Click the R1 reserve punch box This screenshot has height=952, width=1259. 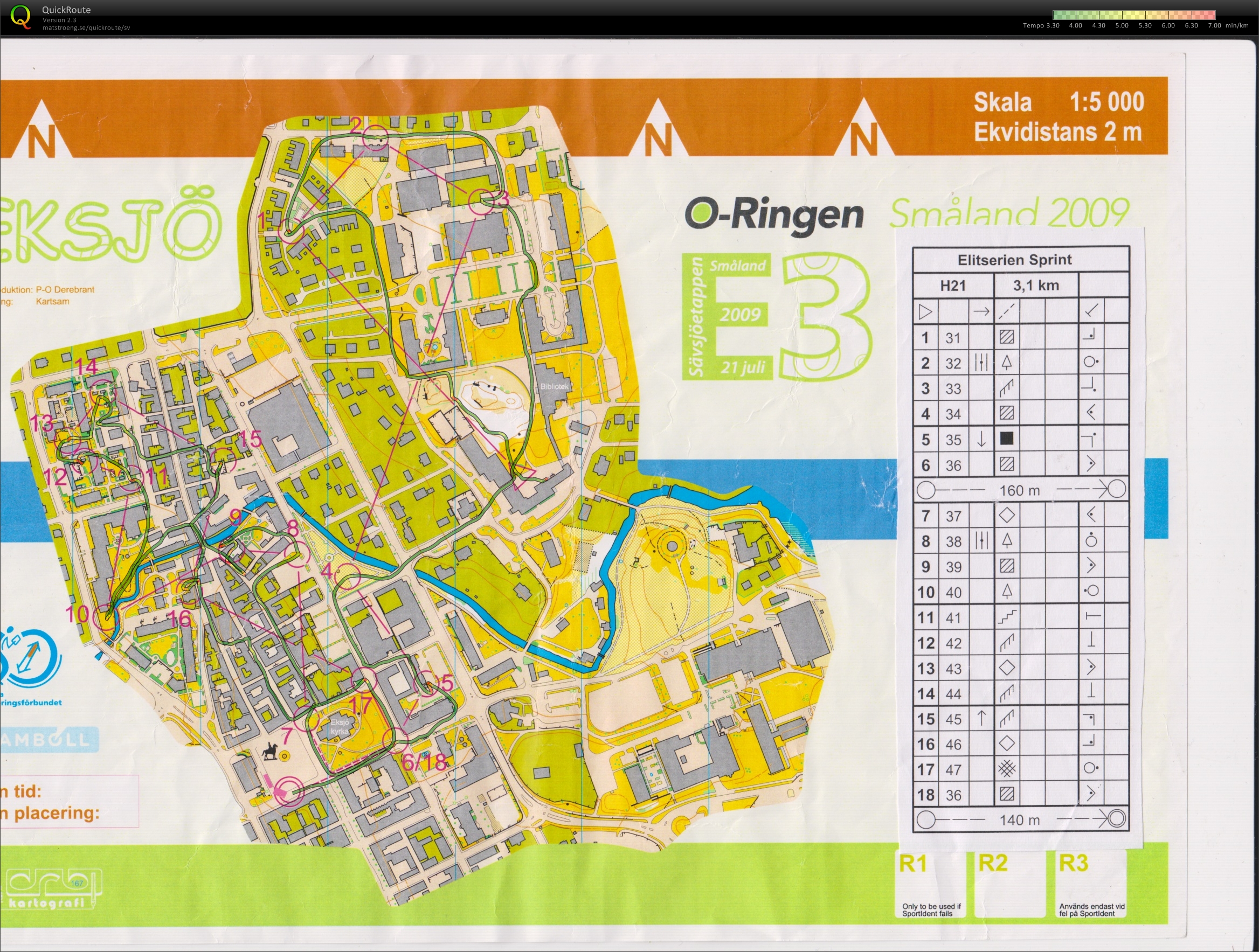point(930,885)
